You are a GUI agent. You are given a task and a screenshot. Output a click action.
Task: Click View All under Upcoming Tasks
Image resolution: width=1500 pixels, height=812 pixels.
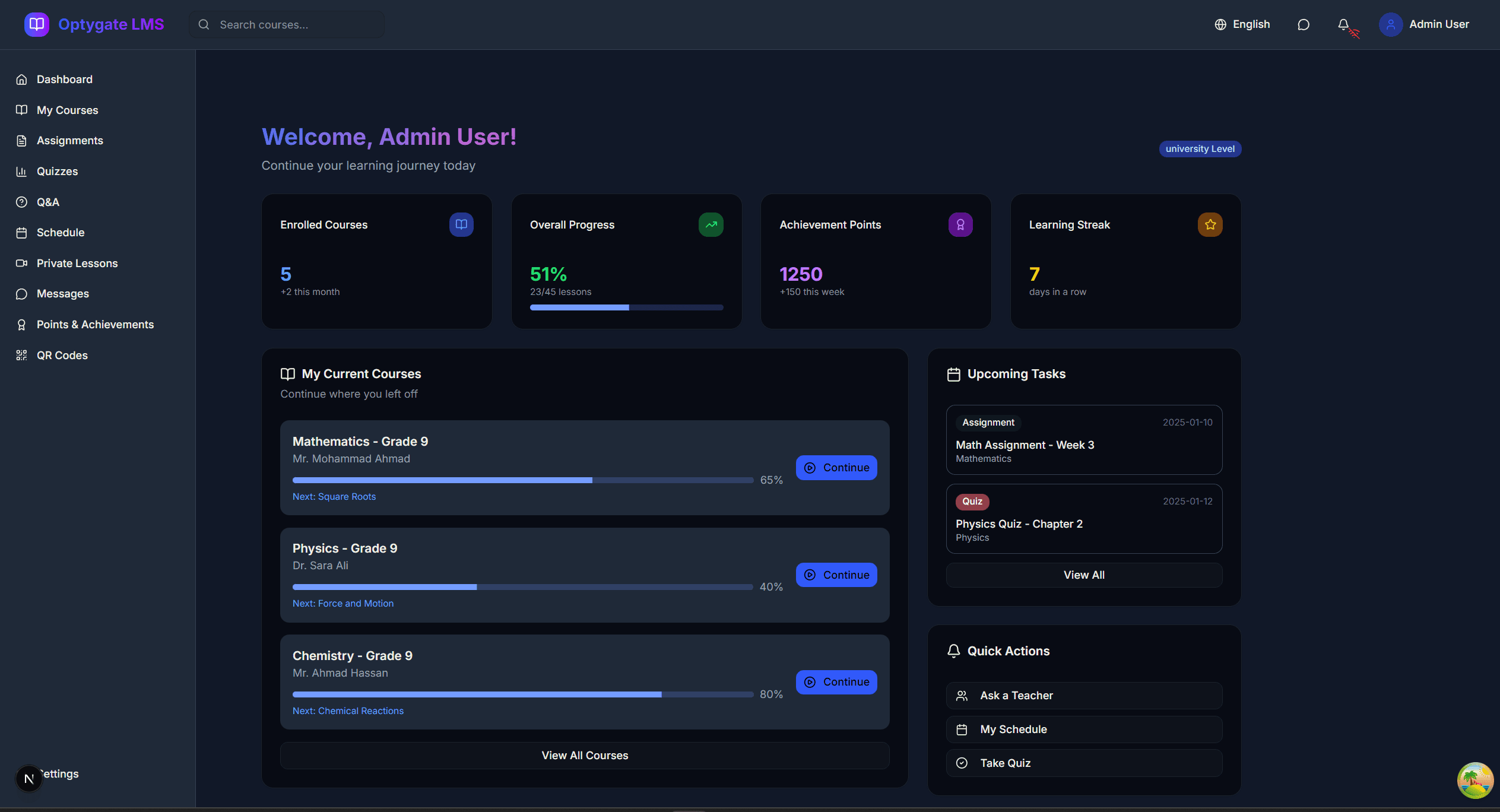1084,575
